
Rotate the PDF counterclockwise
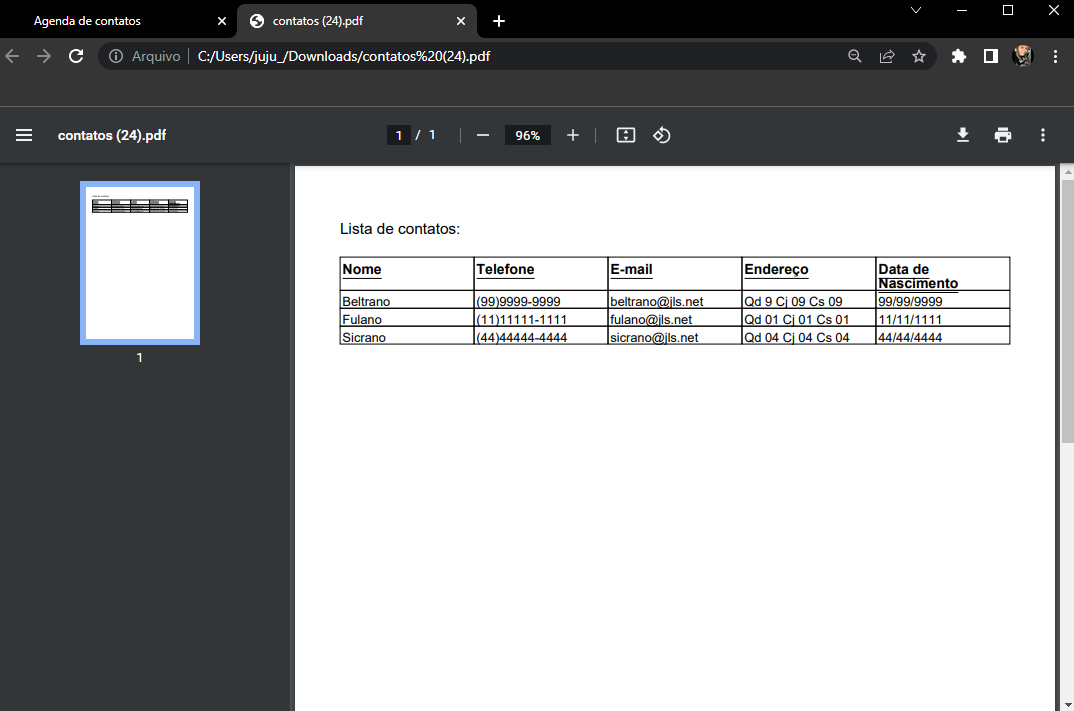(661, 134)
